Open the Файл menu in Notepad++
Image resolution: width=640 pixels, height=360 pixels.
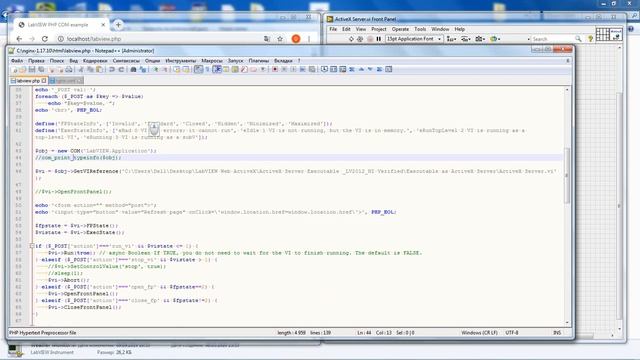17,60
